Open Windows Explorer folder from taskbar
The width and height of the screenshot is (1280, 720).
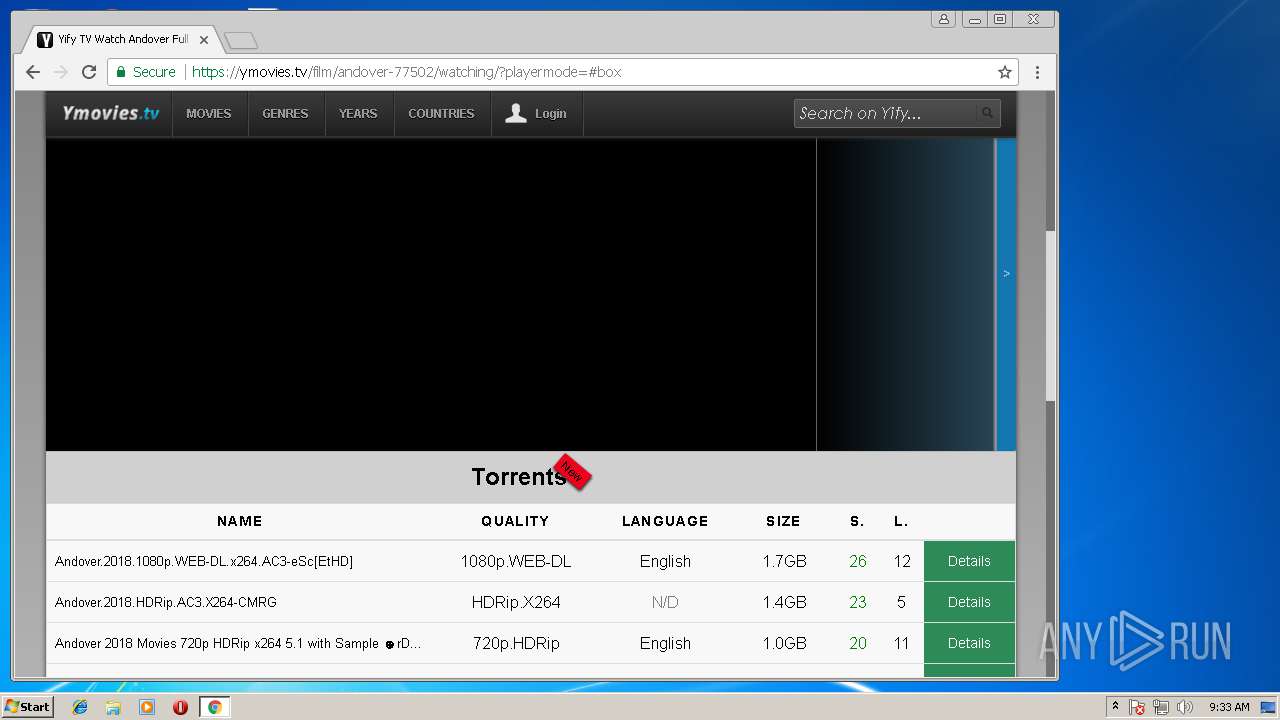pyautogui.click(x=113, y=707)
